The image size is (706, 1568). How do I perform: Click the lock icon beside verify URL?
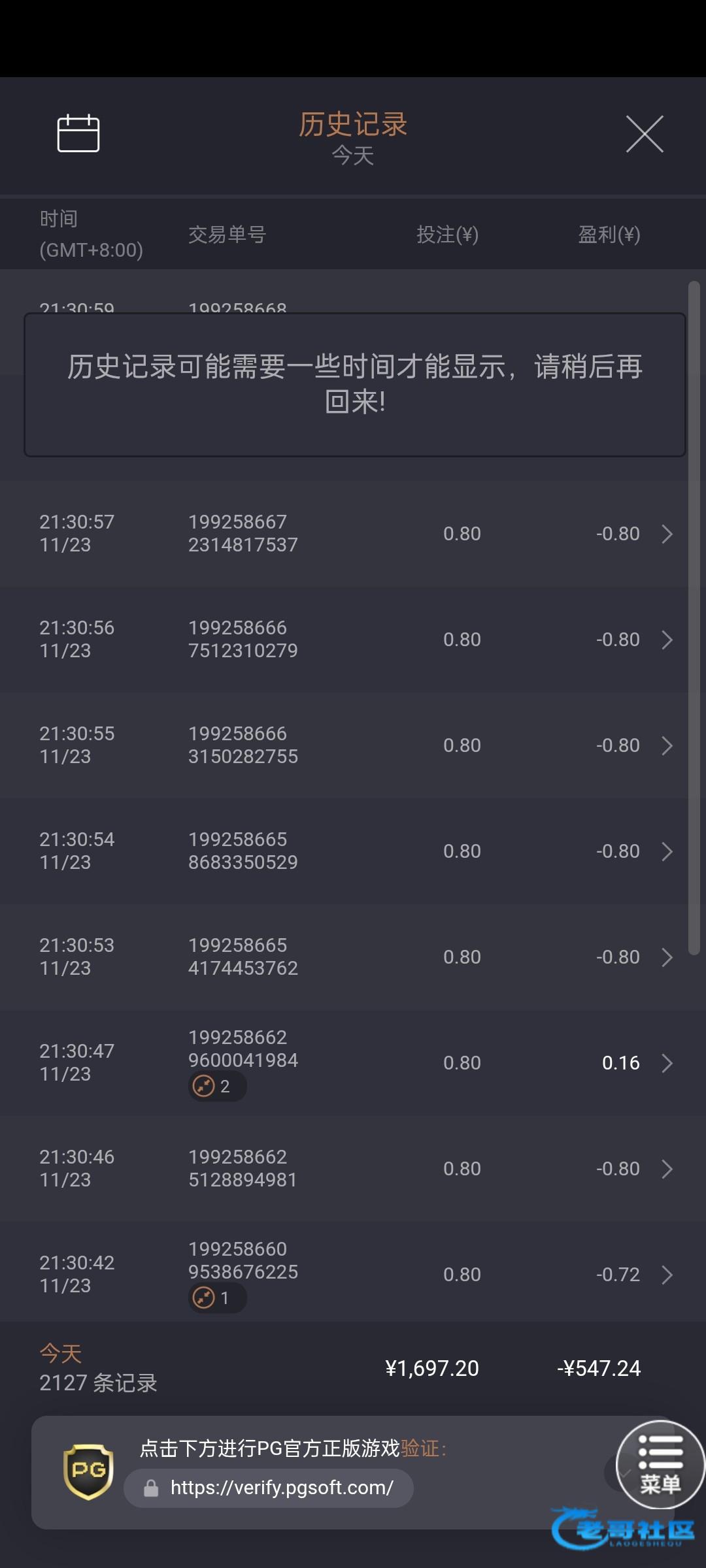pos(151,1488)
